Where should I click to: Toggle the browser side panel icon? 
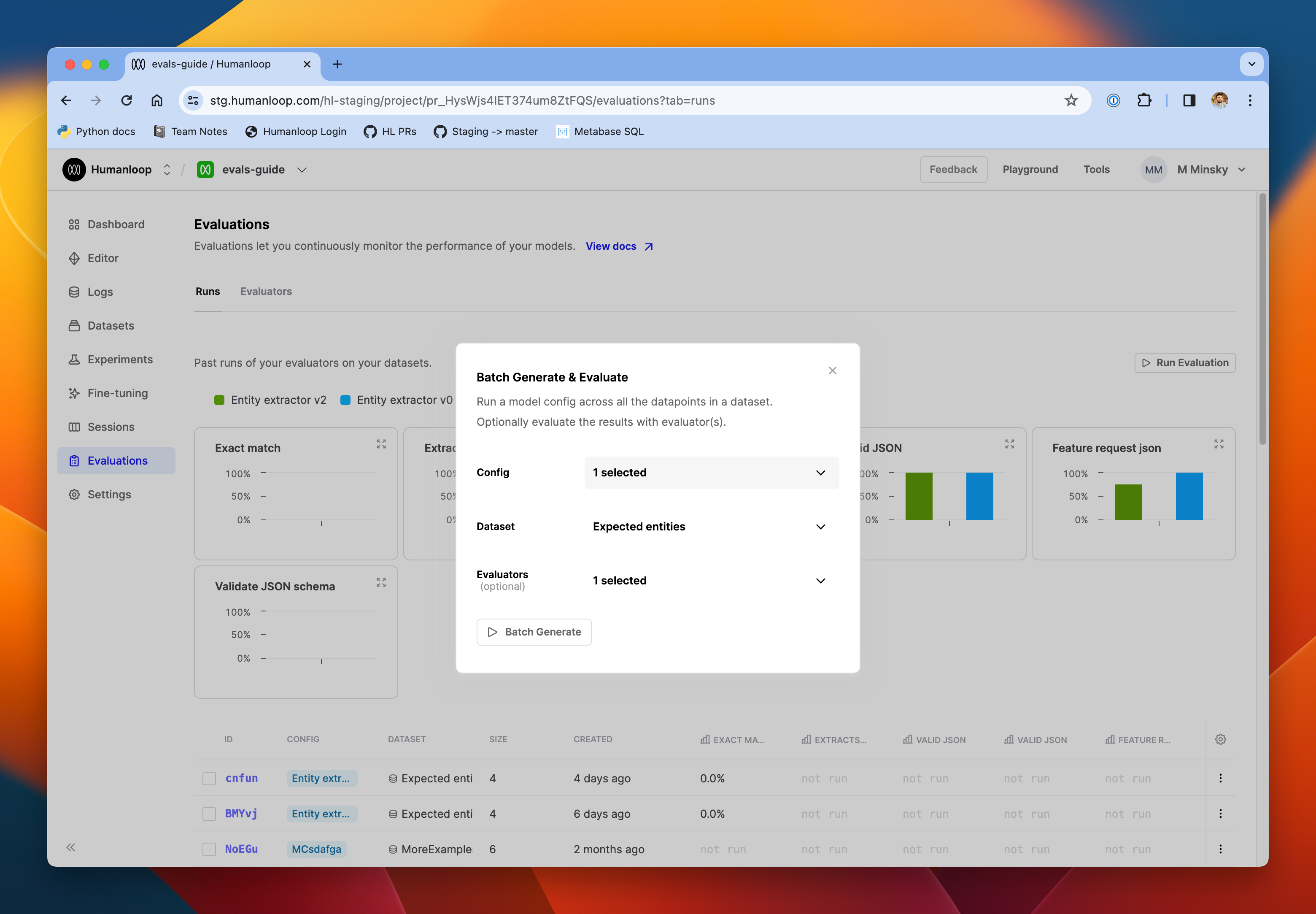(x=1189, y=101)
